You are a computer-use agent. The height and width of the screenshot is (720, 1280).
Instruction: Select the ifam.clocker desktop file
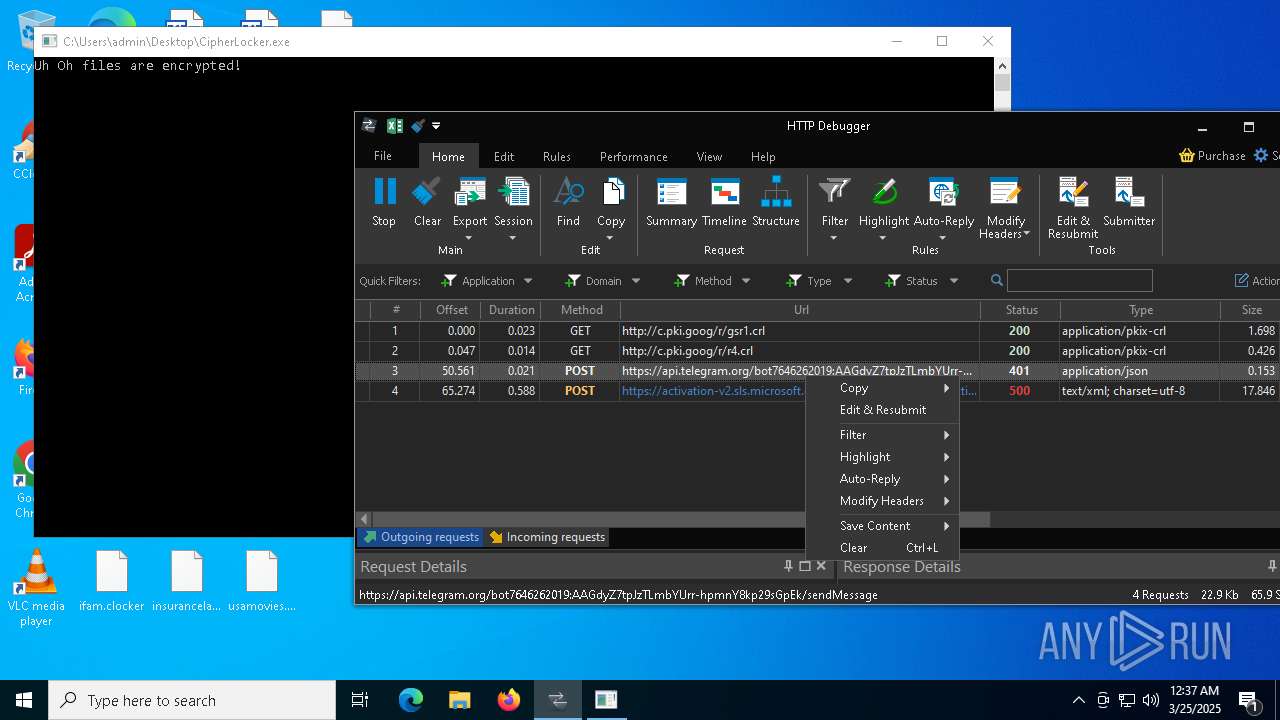tap(112, 581)
